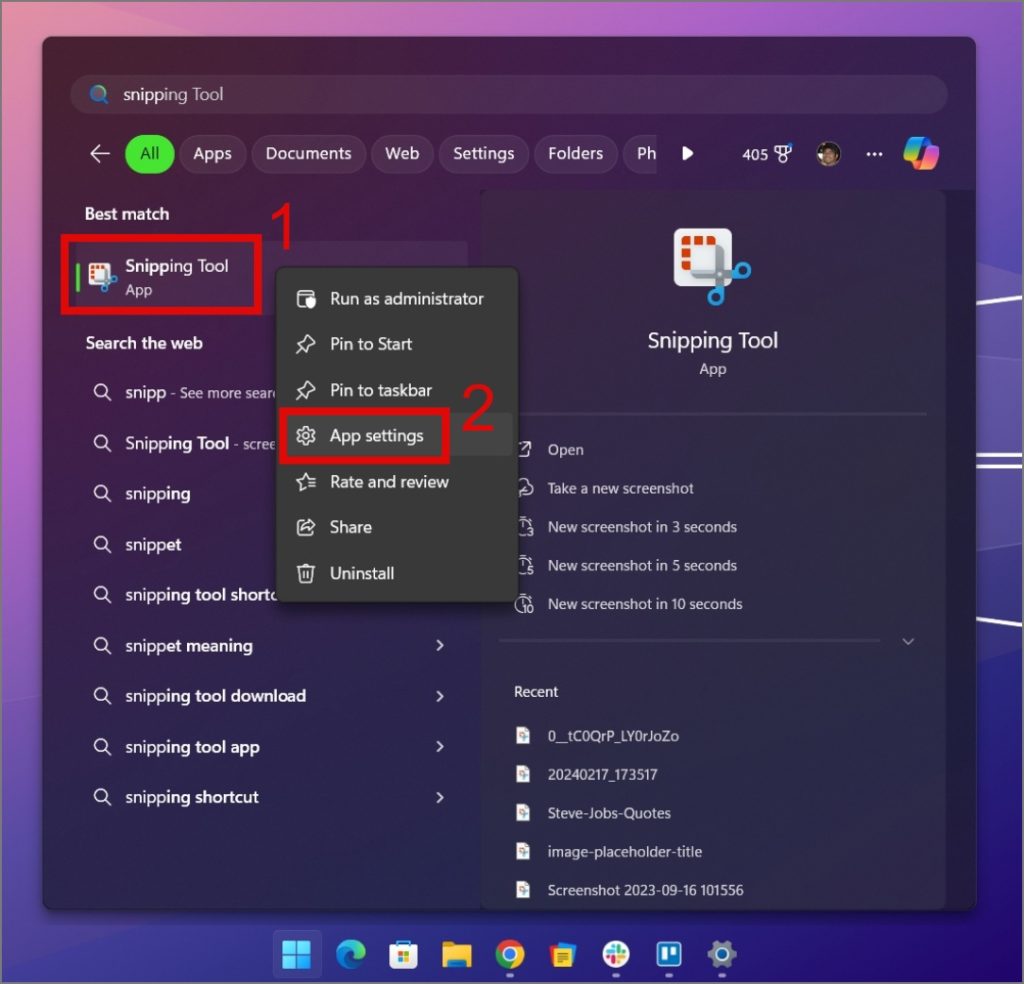1024x984 pixels.
Task: Click the Windows Start button in taskbar
Action: tap(296, 954)
